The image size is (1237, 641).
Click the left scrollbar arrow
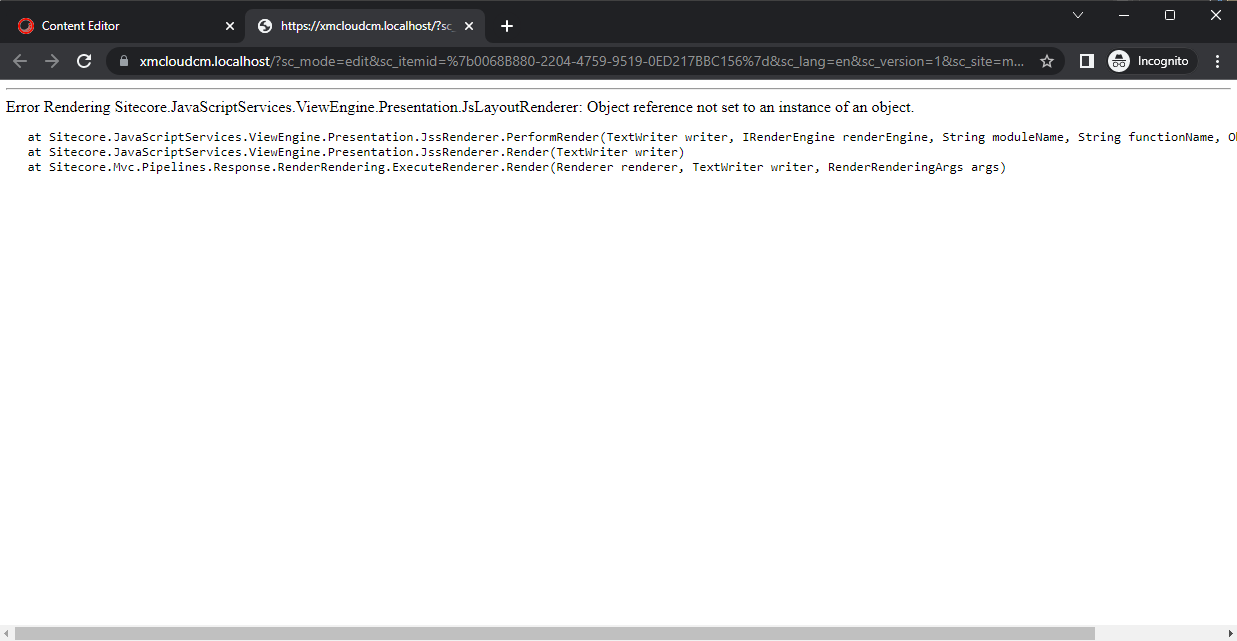(x=7, y=633)
